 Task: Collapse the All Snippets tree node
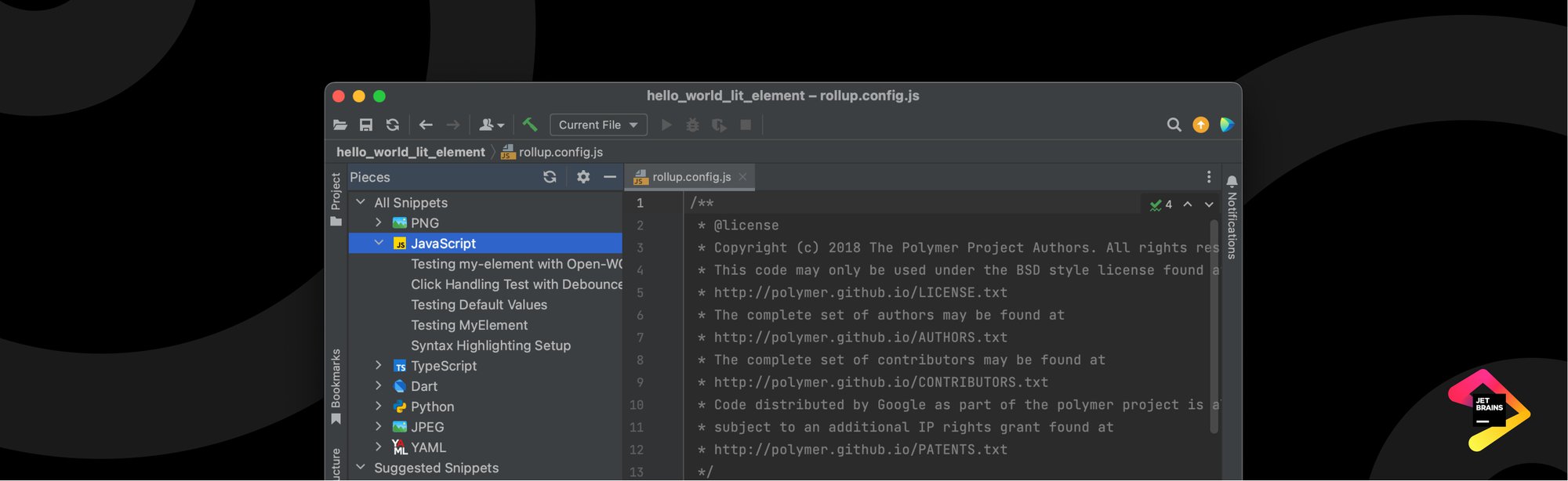(361, 202)
